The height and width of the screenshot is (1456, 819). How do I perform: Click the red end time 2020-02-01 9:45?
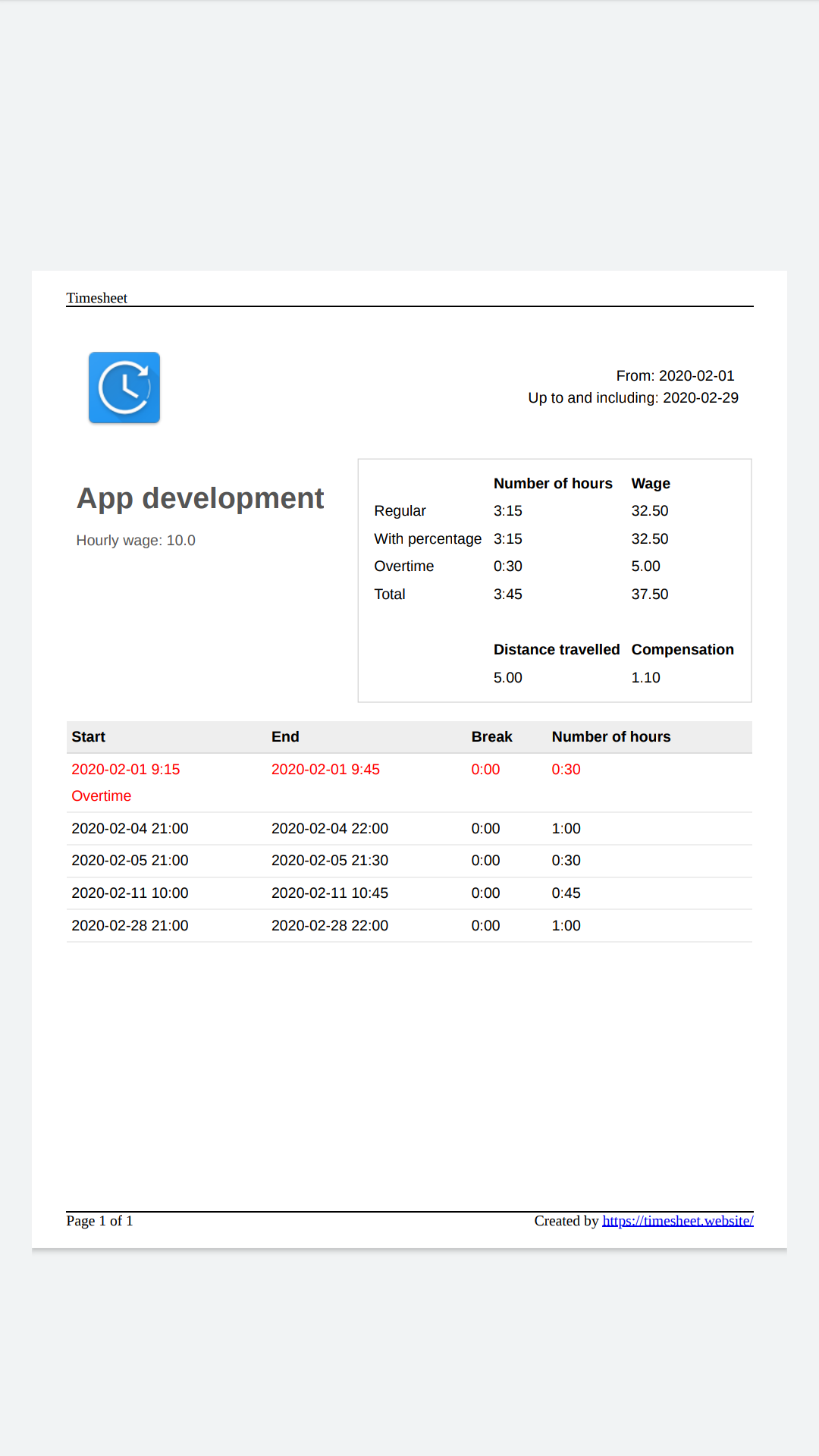coord(325,769)
